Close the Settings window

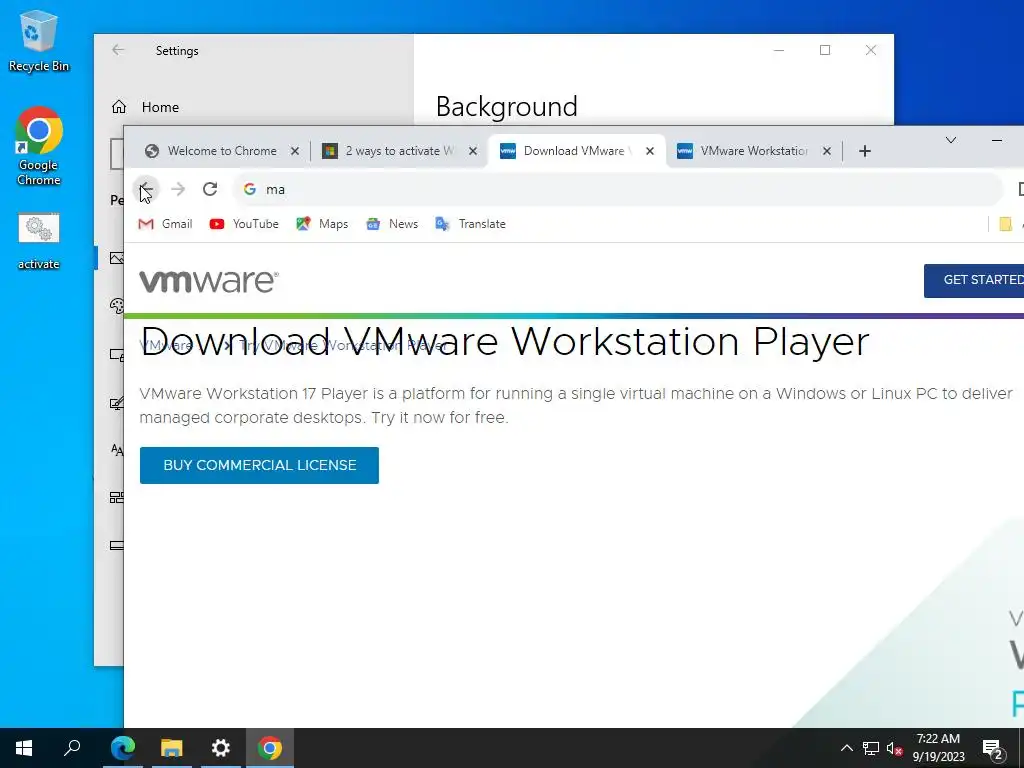(871, 50)
